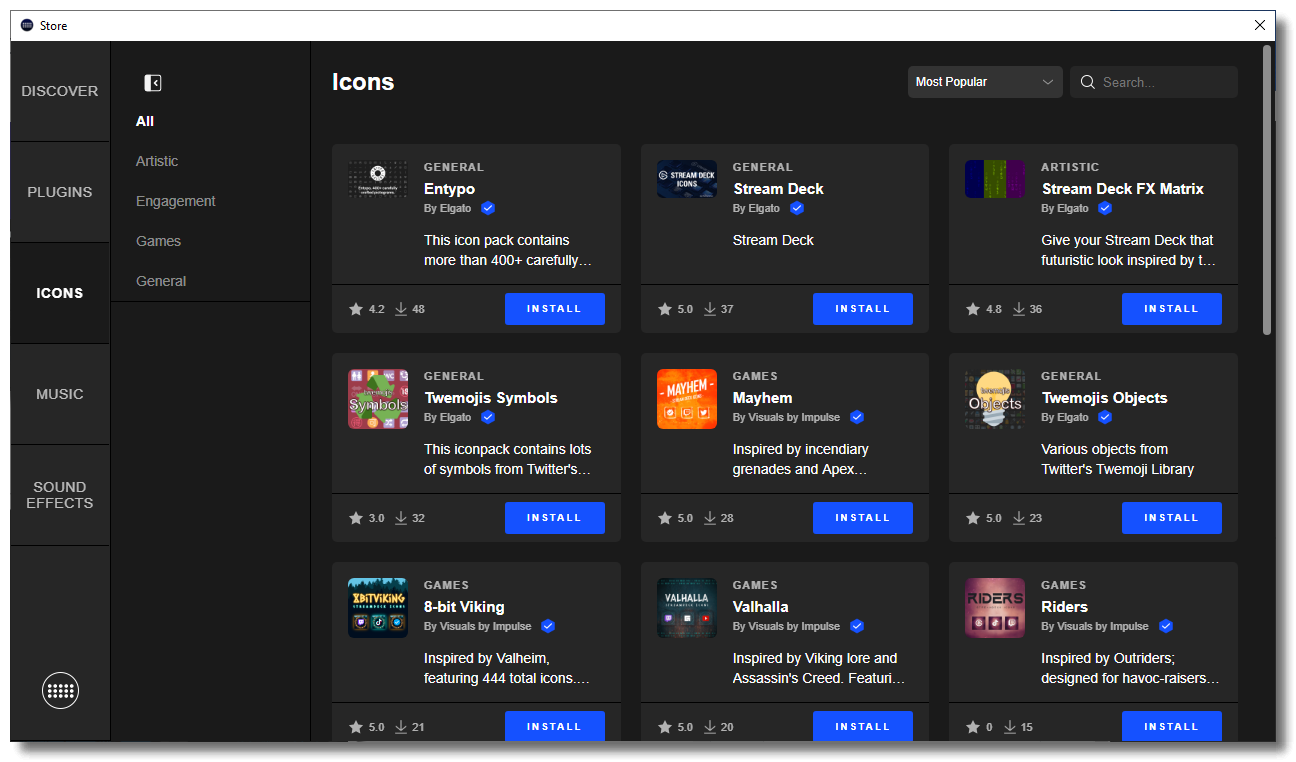
Task: Select the Icons tab
Action: pos(60,293)
